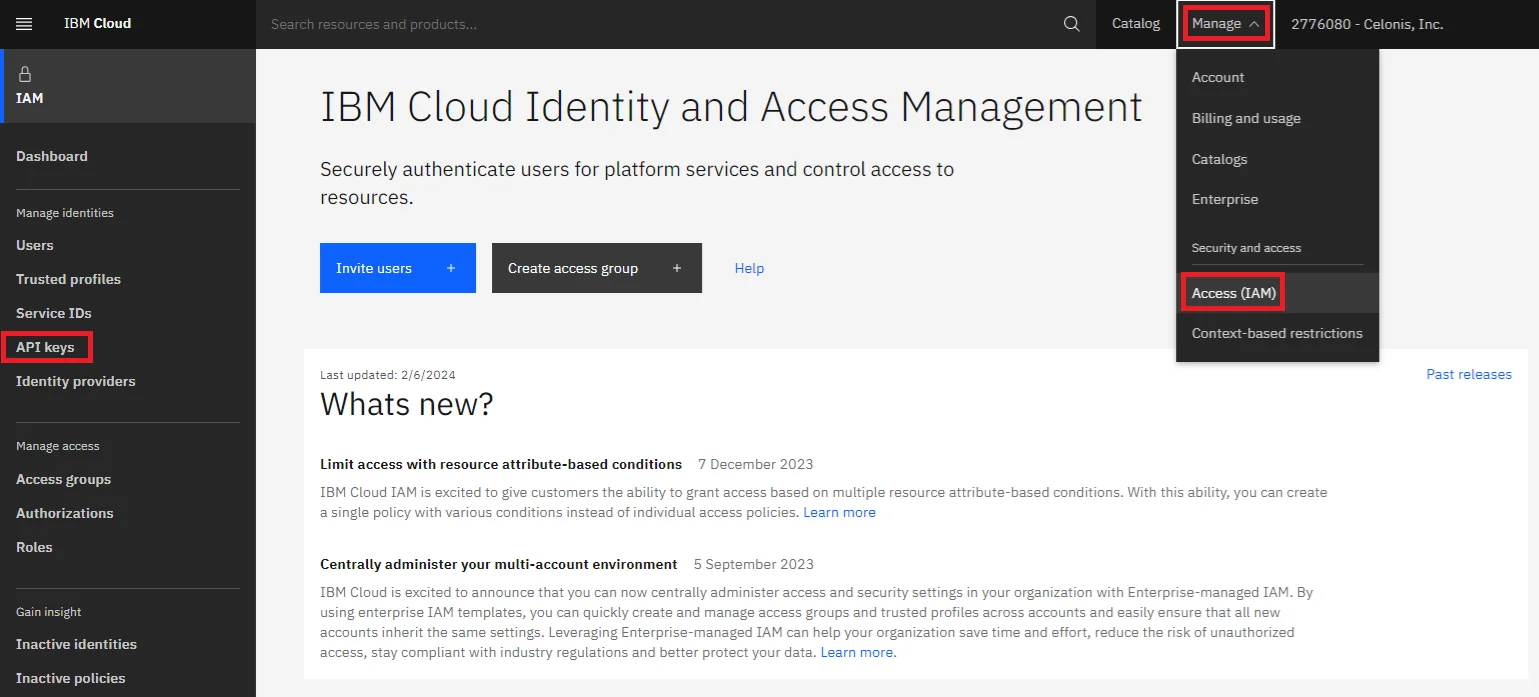Click the Gain insight section label
Image resolution: width=1539 pixels, height=697 pixels.
49,612
